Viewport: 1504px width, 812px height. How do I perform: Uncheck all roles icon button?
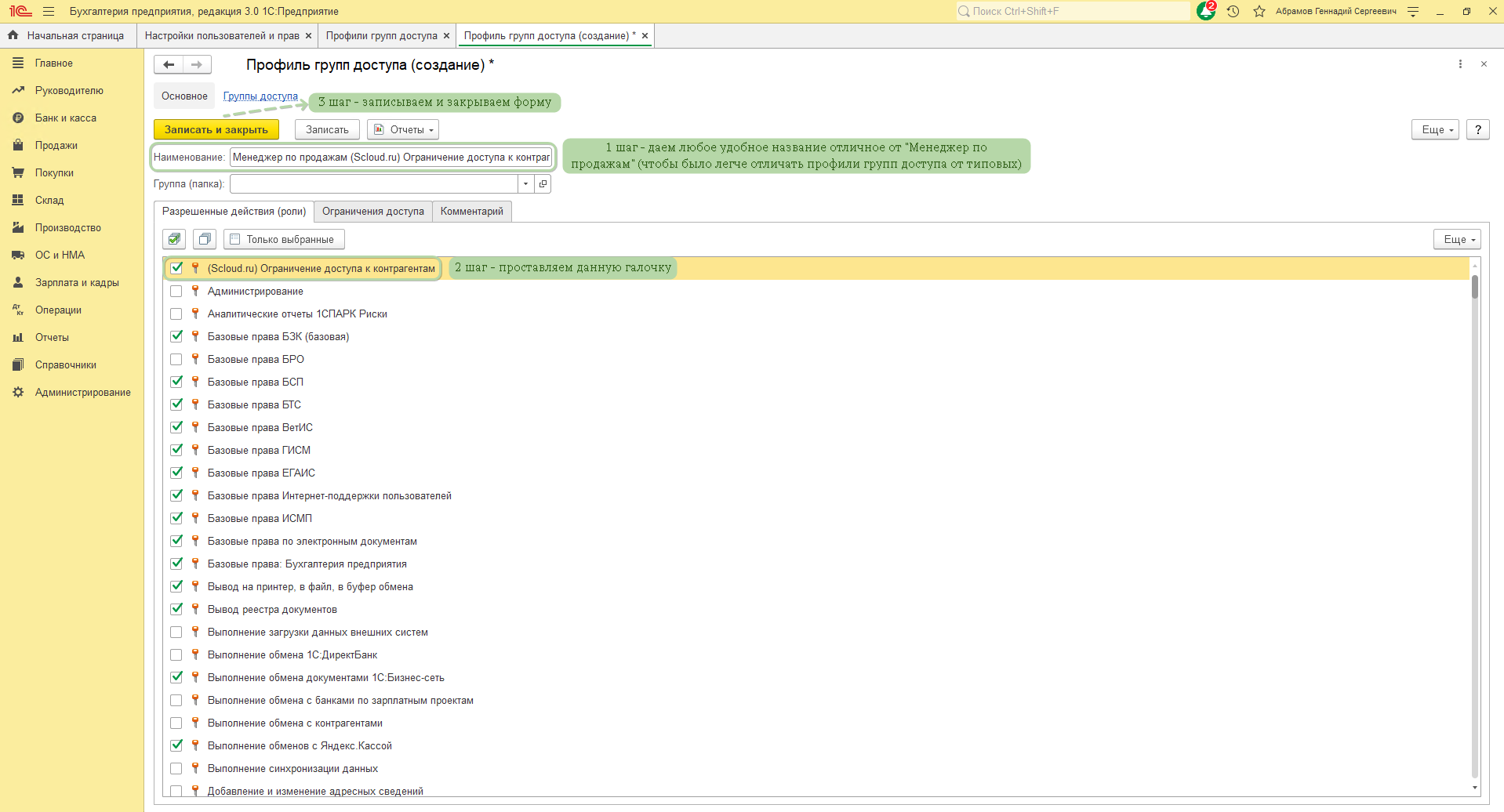click(205, 239)
